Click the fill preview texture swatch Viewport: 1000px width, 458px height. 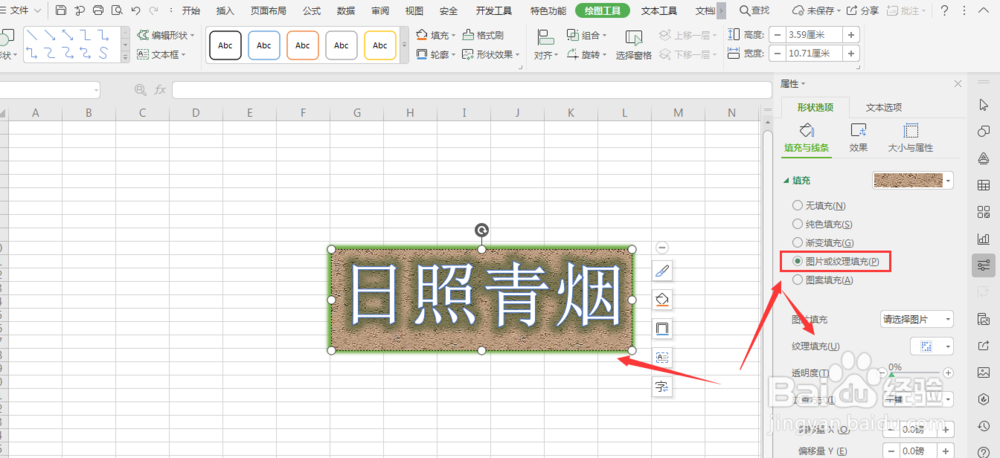[x=908, y=181]
